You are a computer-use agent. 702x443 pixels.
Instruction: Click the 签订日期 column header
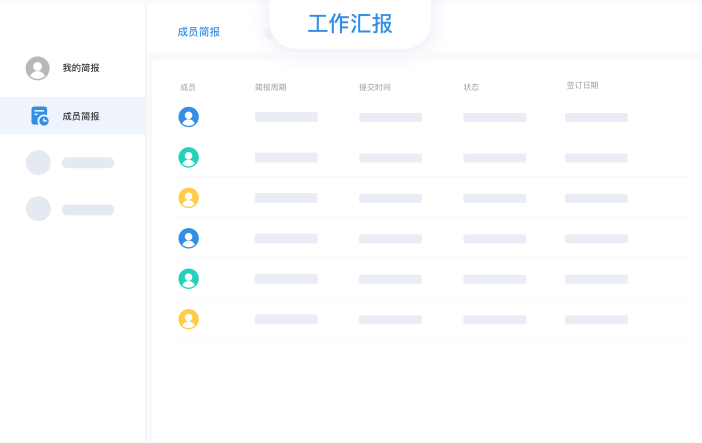pyautogui.click(x=582, y=85)
